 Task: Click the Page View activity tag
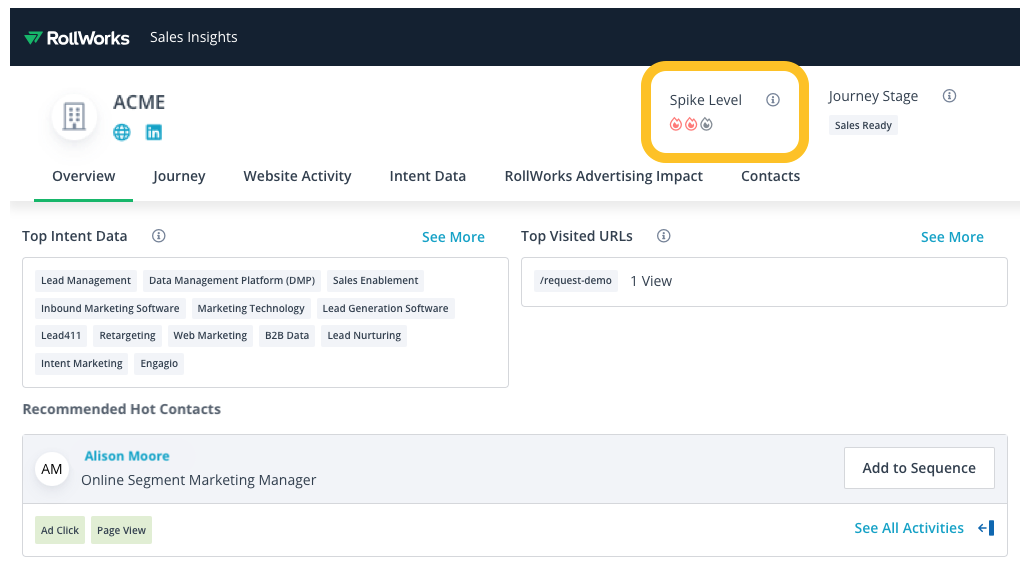pyautogui.click(x=121, y=530)
